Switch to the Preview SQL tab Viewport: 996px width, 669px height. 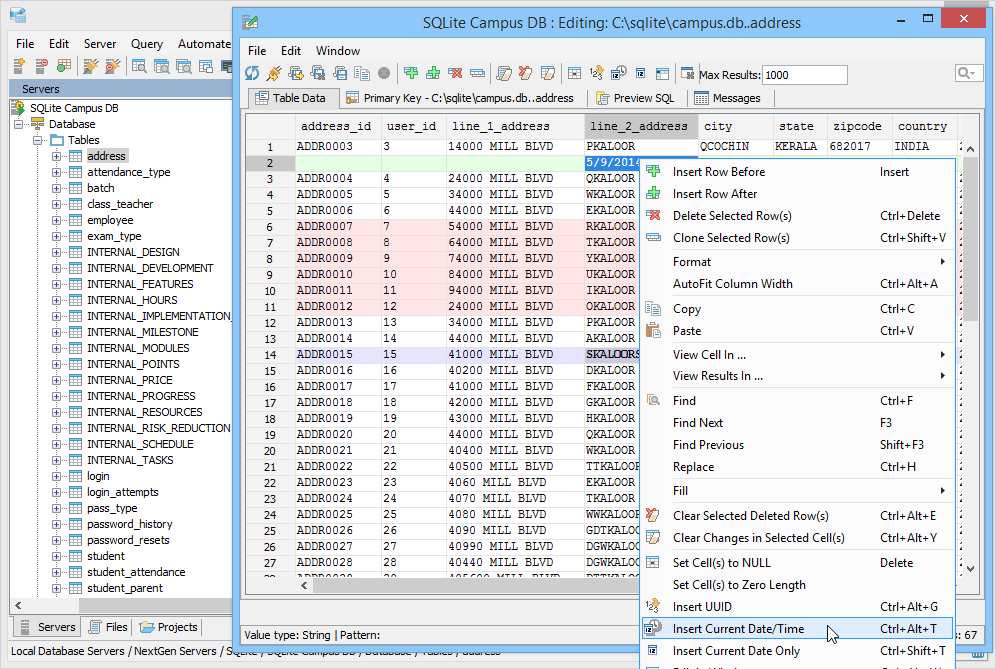(x=635, y=98)
